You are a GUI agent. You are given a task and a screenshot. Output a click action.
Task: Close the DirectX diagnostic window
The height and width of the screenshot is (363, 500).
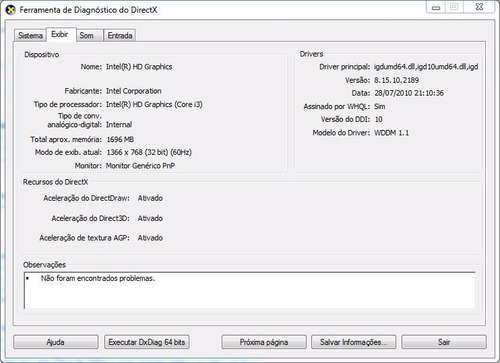tap(479, 7)
